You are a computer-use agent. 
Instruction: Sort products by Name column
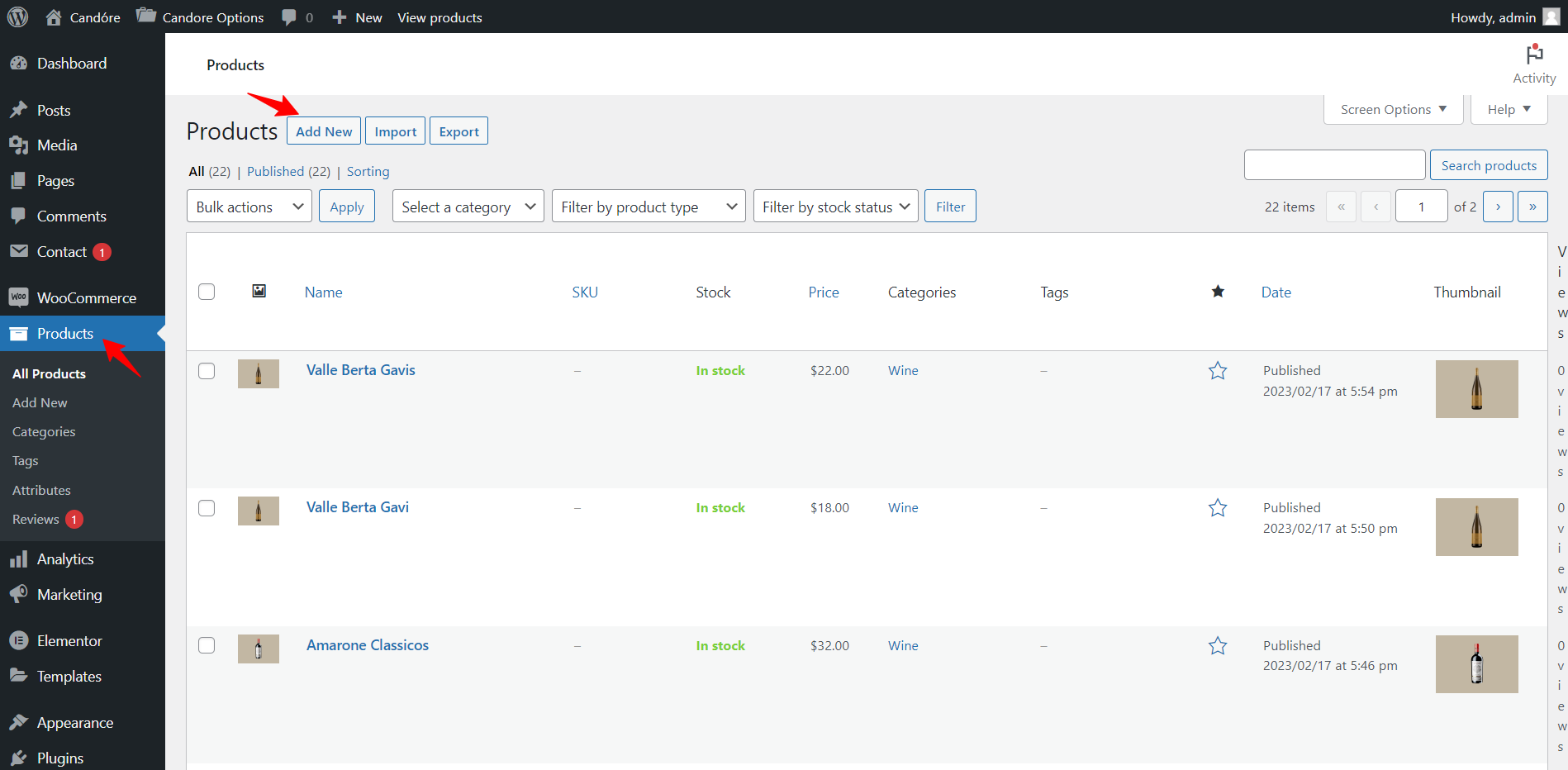pyautogui.click(x=323, y=292)
